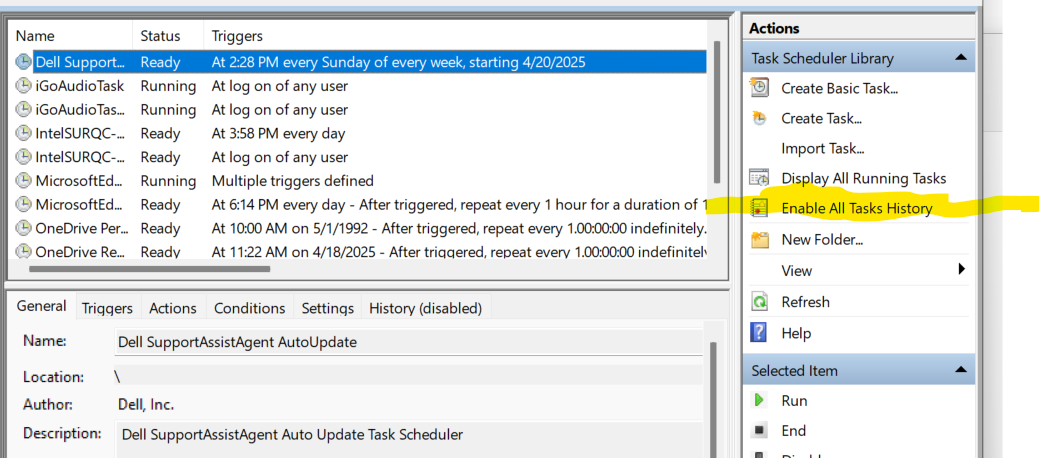This screenshot has width=1041, height=458.
Task: Sort by Name column header
Action: [35, 36]
